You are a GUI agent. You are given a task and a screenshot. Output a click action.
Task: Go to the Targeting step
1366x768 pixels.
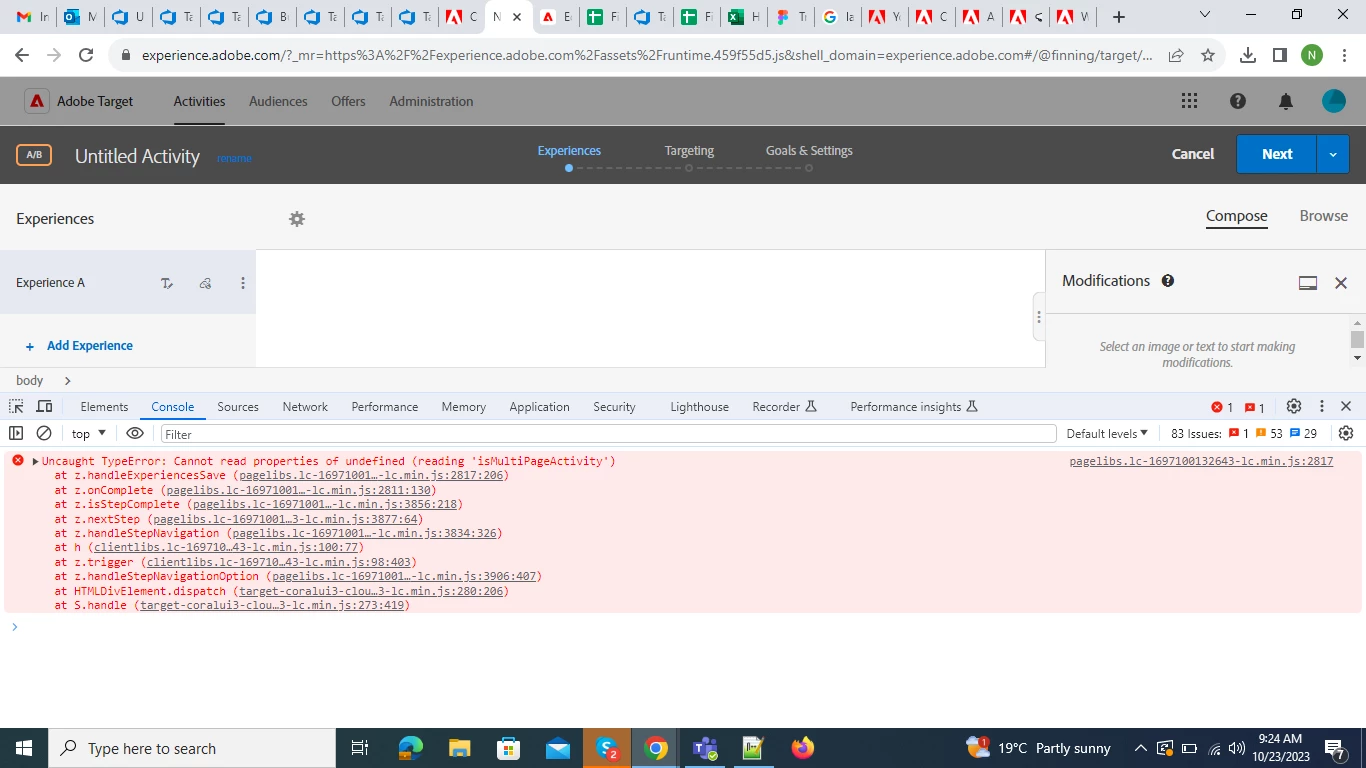(x=689, y=151)
